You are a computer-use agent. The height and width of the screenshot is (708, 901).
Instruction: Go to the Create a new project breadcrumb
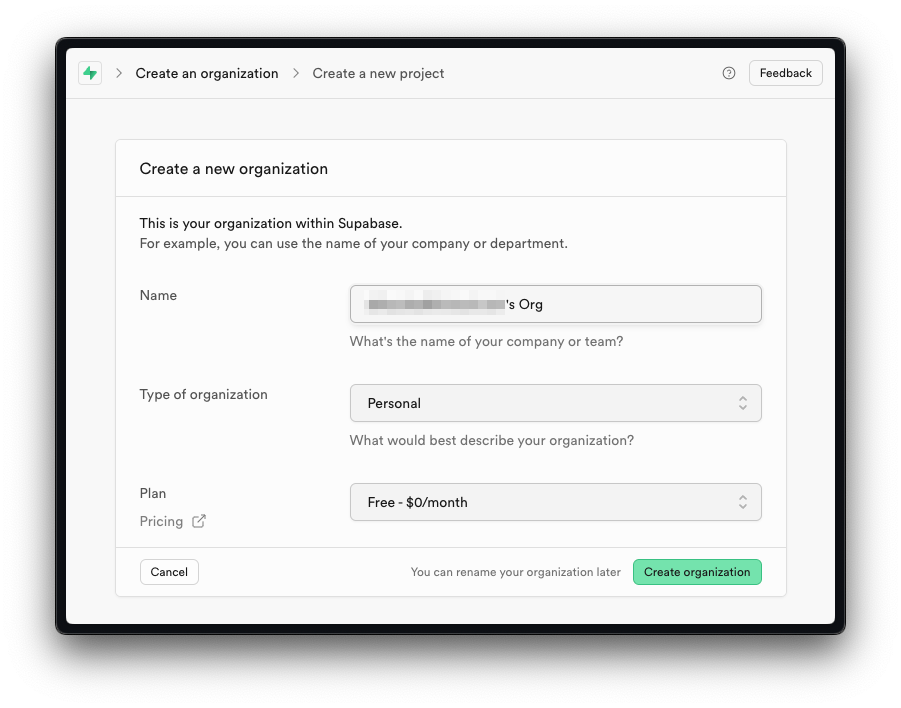tap(378, 73)
